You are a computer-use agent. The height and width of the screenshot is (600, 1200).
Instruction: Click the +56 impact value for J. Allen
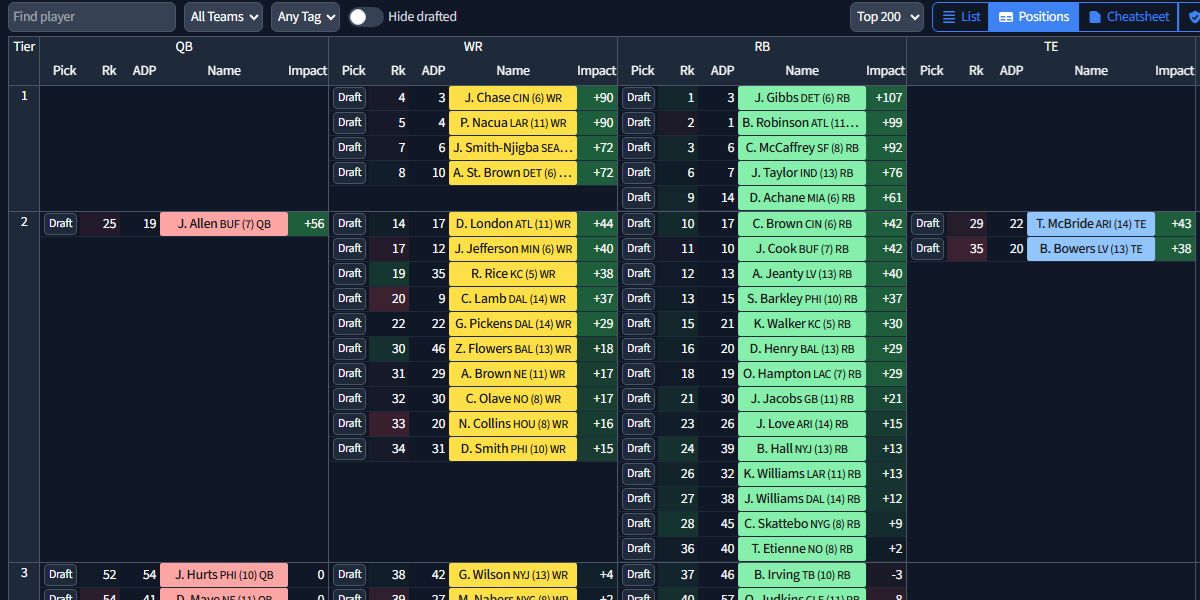click(x=308, y=224)
